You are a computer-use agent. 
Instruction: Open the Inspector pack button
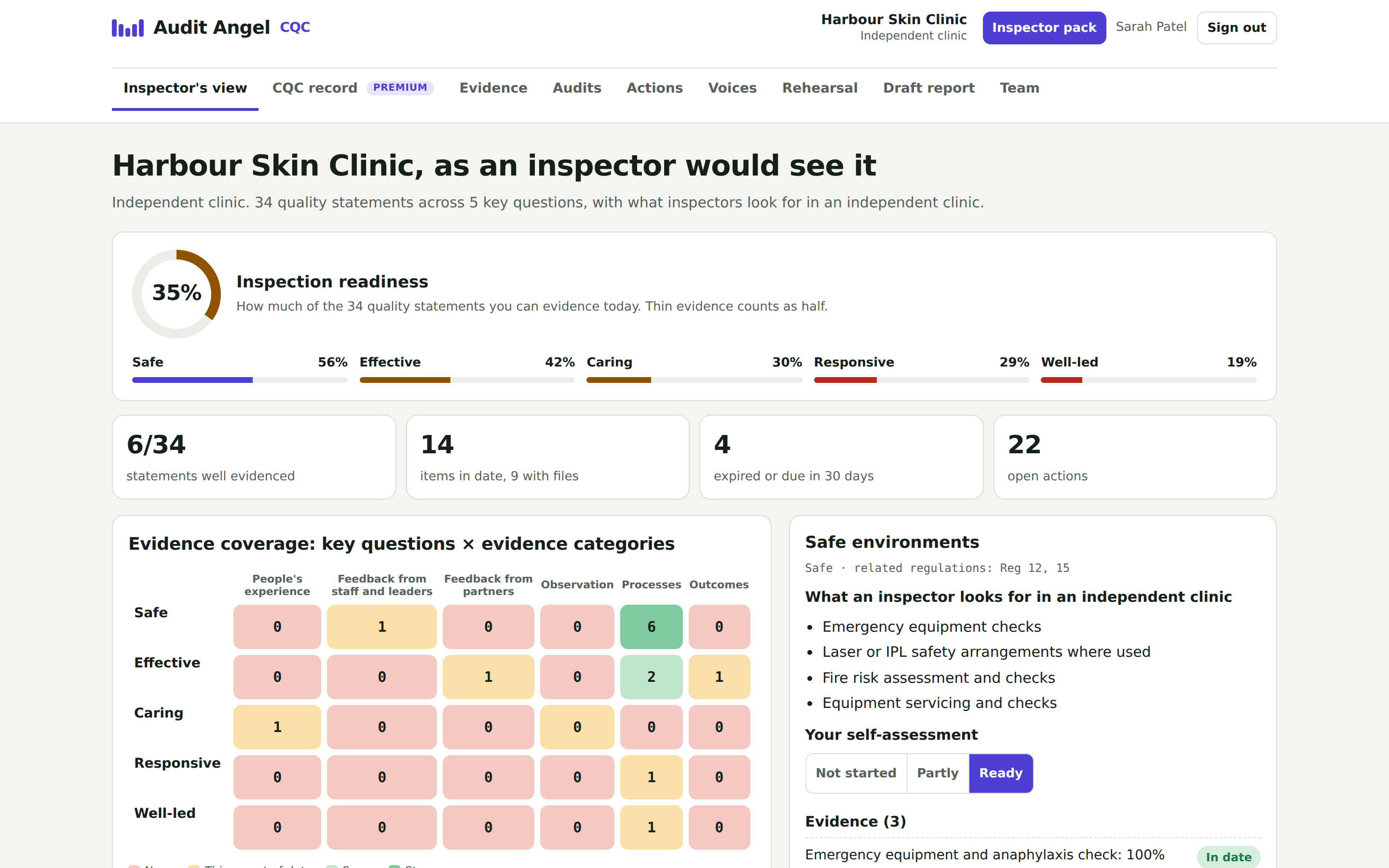tap(1044, 27)
